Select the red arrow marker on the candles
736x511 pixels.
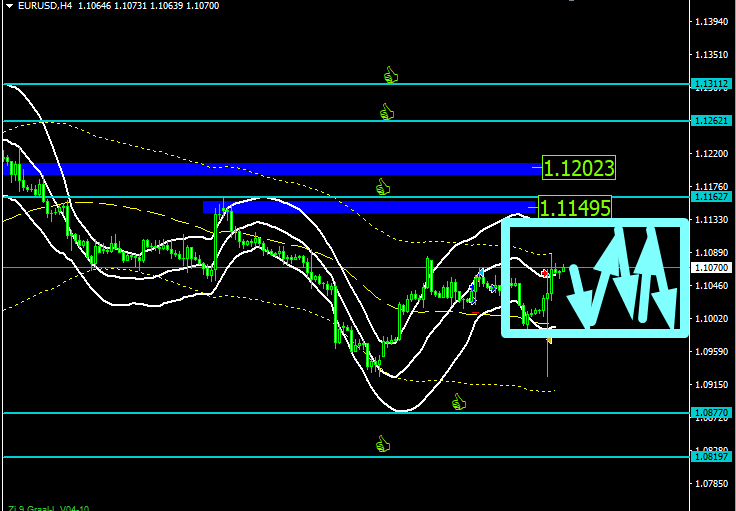coord(544,273)
